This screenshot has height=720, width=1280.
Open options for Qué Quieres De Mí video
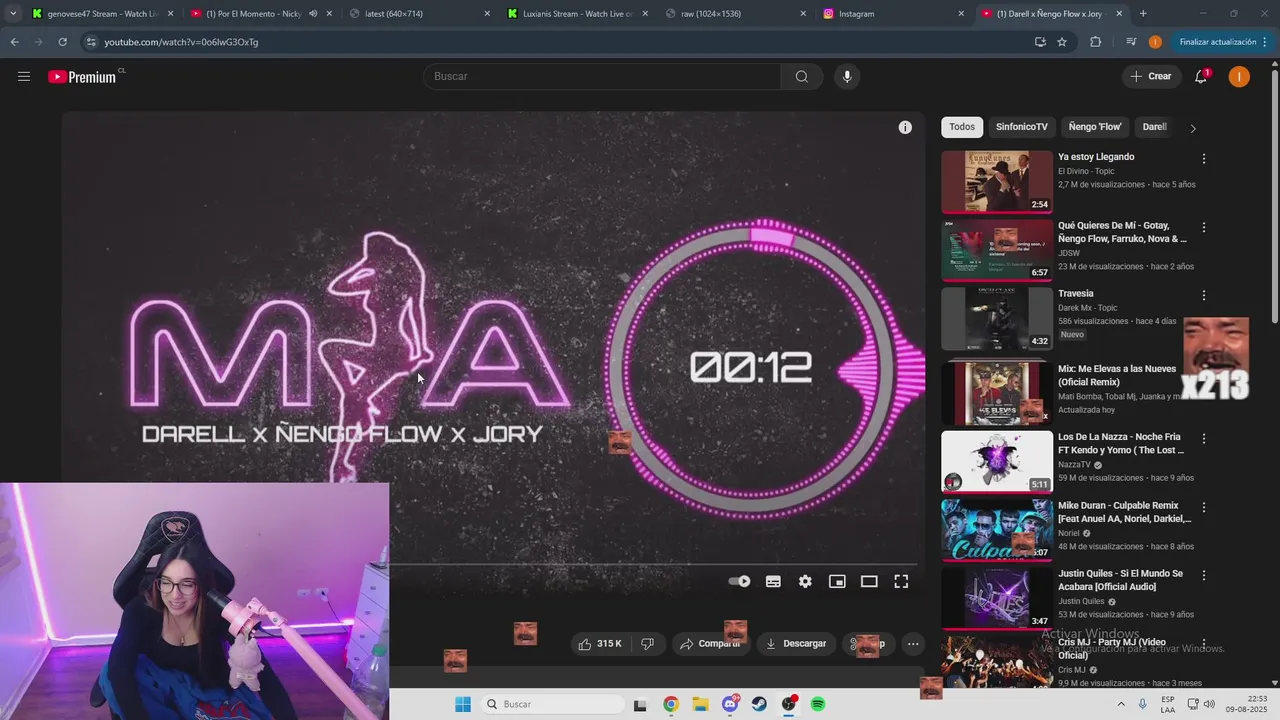point(1204,227)
